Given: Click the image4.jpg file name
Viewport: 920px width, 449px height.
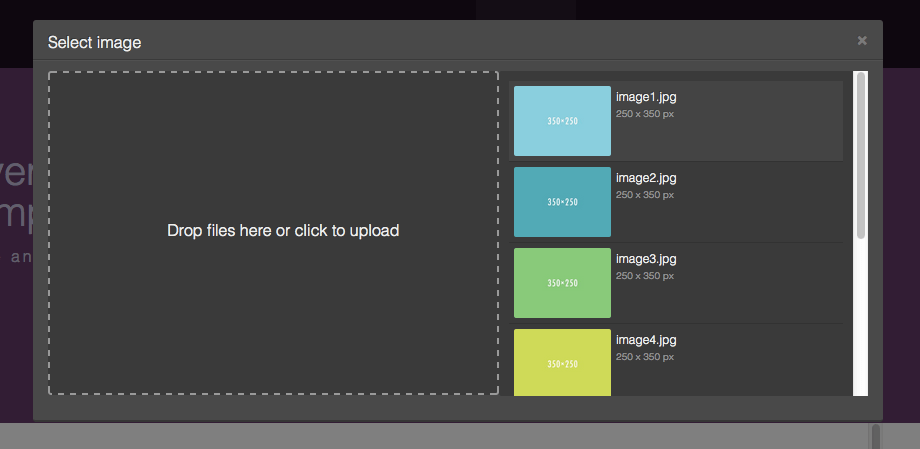Looking at the screenshot, I should (x=646, y=340).
